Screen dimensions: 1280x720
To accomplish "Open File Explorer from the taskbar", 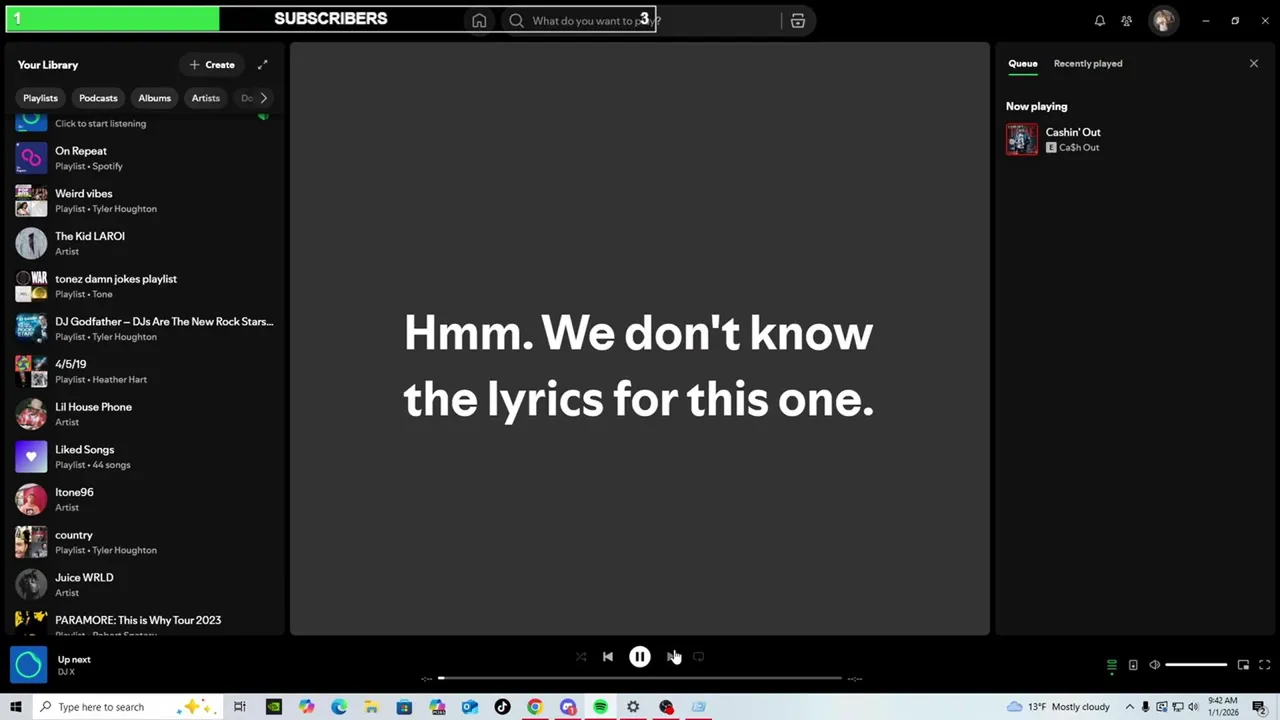I will point(371,707).
